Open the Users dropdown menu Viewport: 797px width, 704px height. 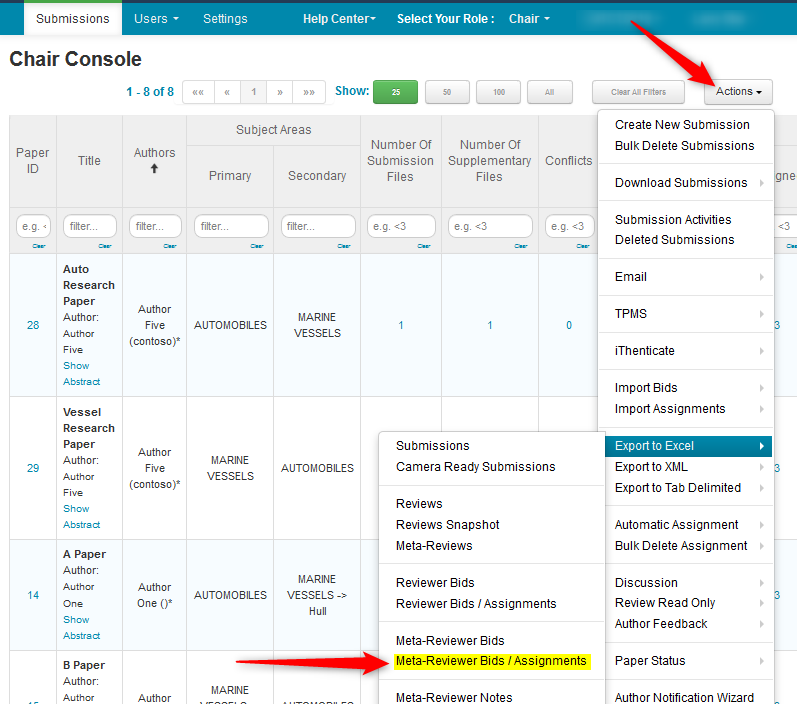(156, 18)
